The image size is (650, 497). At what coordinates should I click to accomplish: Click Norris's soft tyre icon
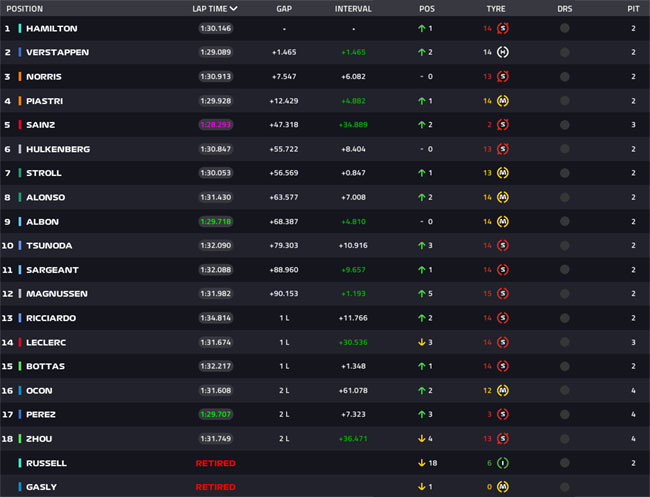pyautogui.click(x=503, y=76)
